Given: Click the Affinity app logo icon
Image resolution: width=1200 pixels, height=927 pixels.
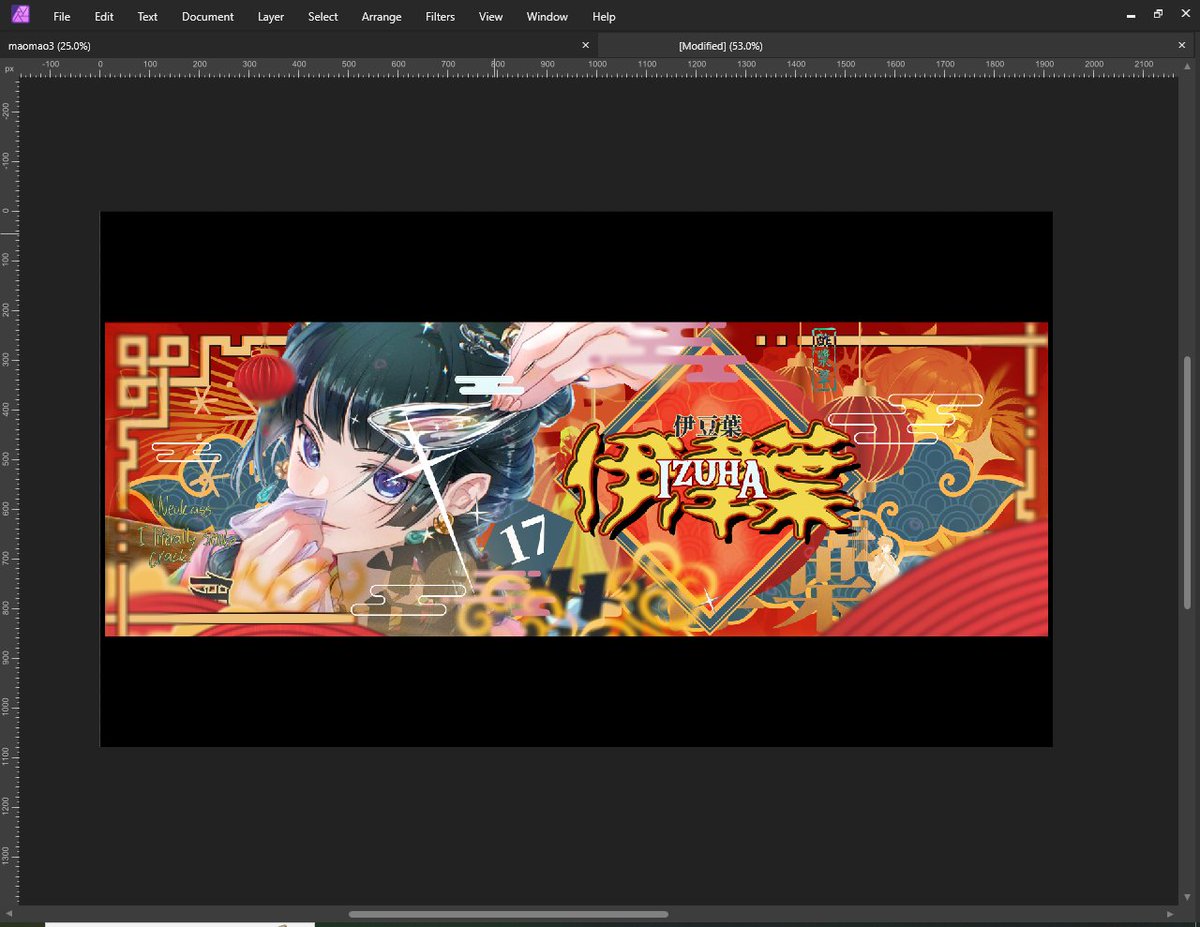Looking at the screenshot, I should tap(20, 15).
